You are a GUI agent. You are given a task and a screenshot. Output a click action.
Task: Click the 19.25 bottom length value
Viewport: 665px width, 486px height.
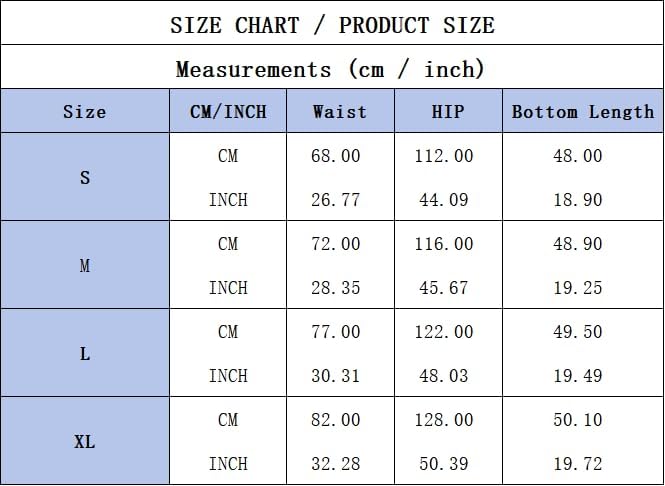pos(578,288)
